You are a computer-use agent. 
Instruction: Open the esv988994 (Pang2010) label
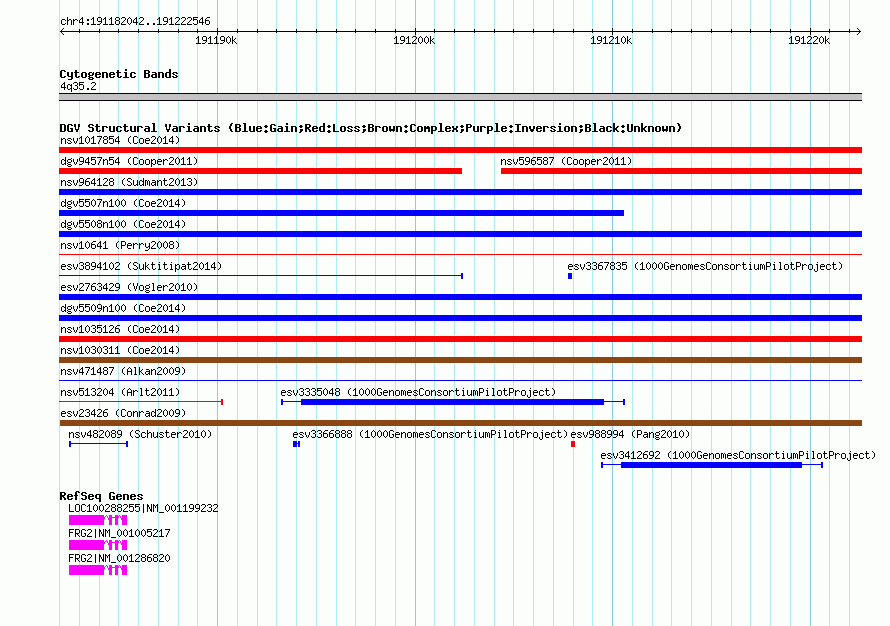click(630, 434)
